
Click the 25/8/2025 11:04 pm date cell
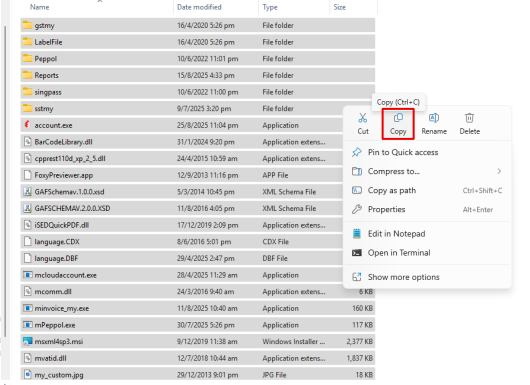tap(208, 125)
